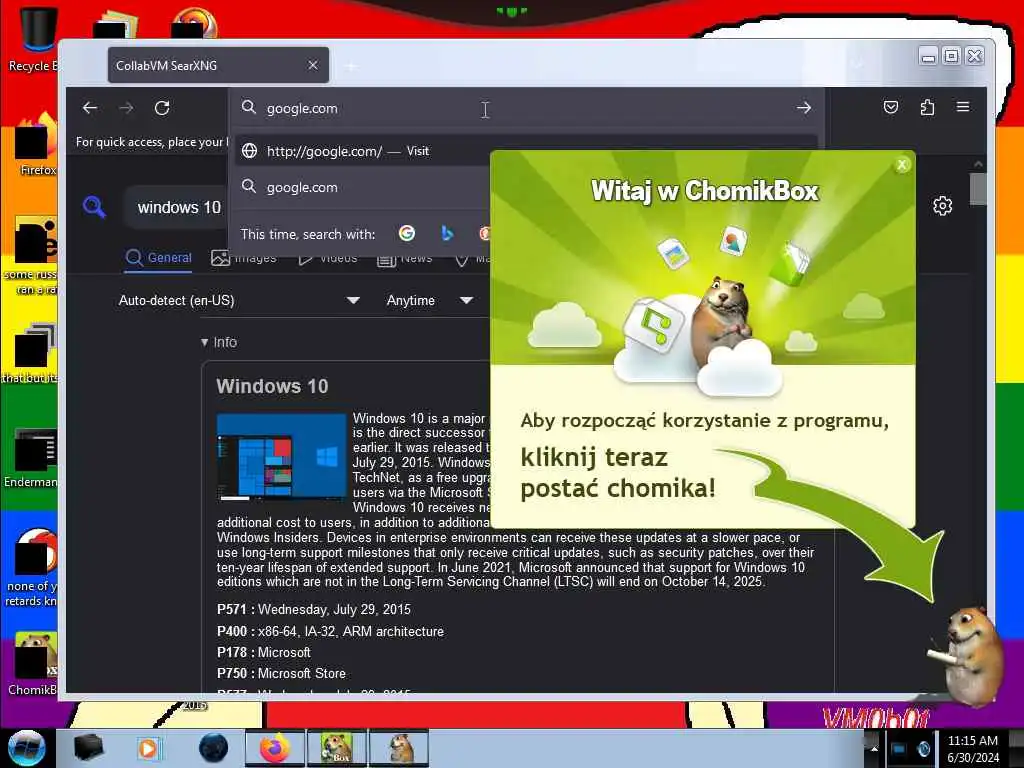Open SearXNG preferences gear icon
The width and height of the screenshot is (1024, 768).
[x=942, y=206]
